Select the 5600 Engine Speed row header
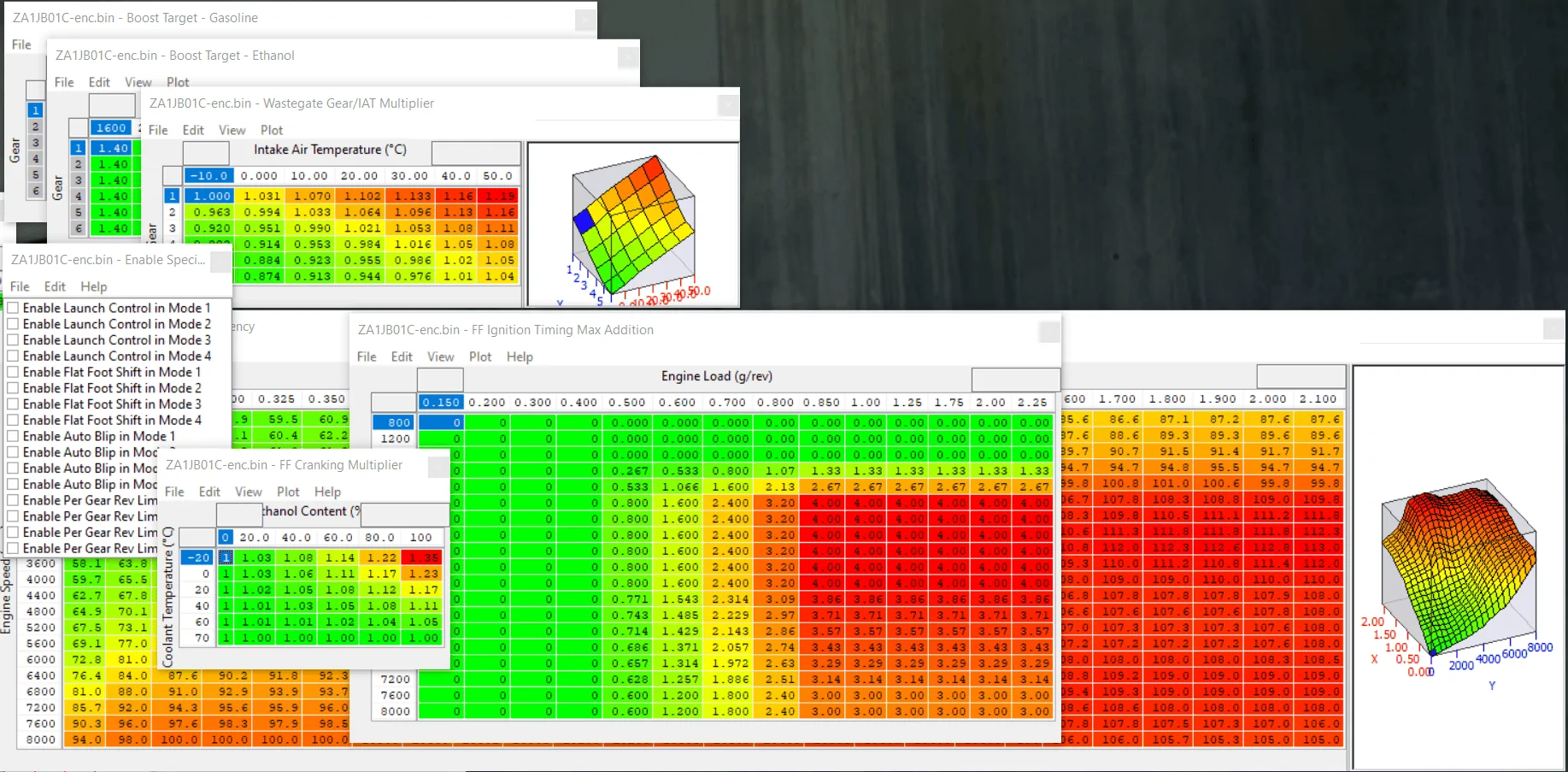Screen dimensions: 1568x772 pyautogui.click(x=40, y=644)
